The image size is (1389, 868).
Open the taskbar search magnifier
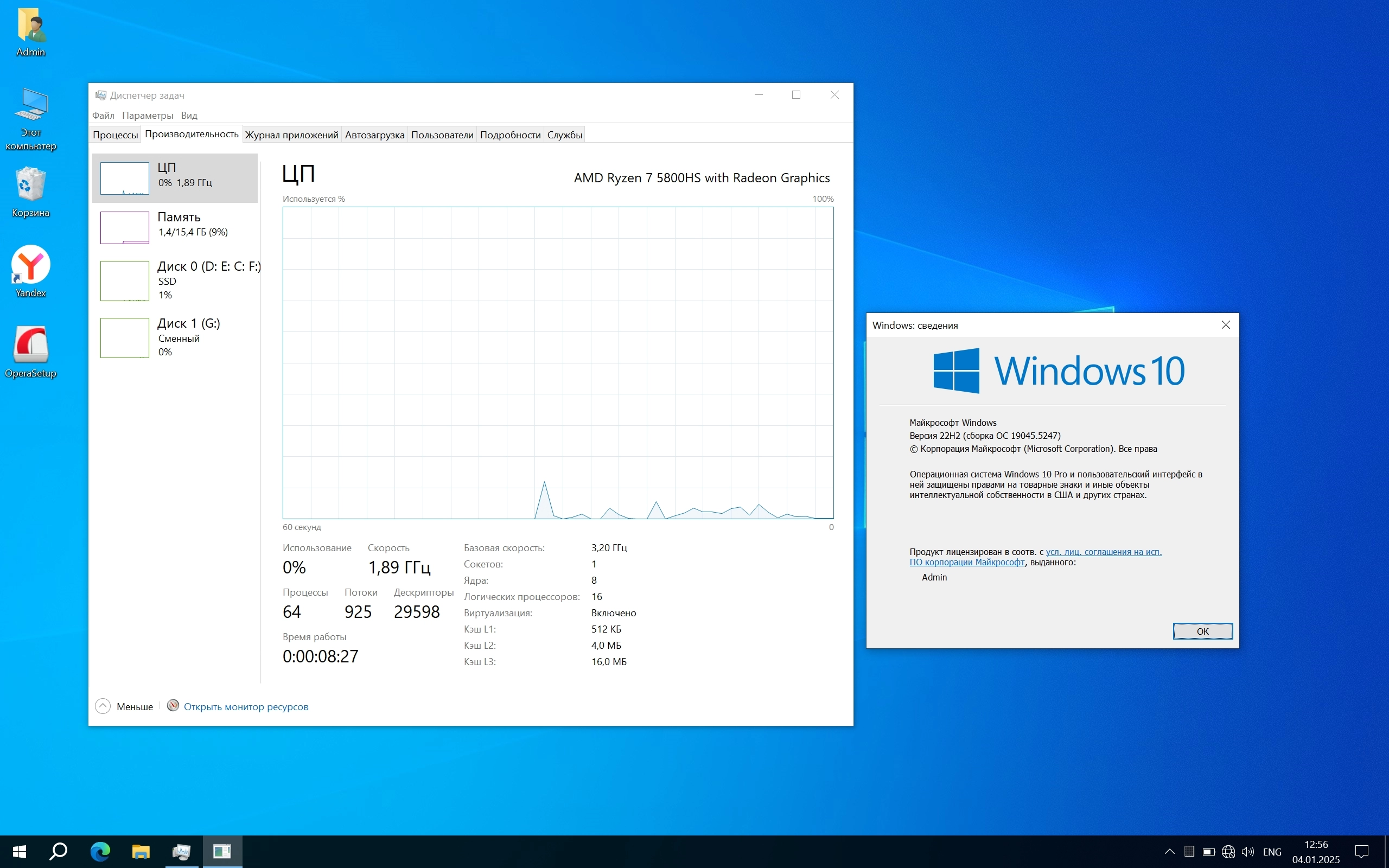(x=58, y=851)
